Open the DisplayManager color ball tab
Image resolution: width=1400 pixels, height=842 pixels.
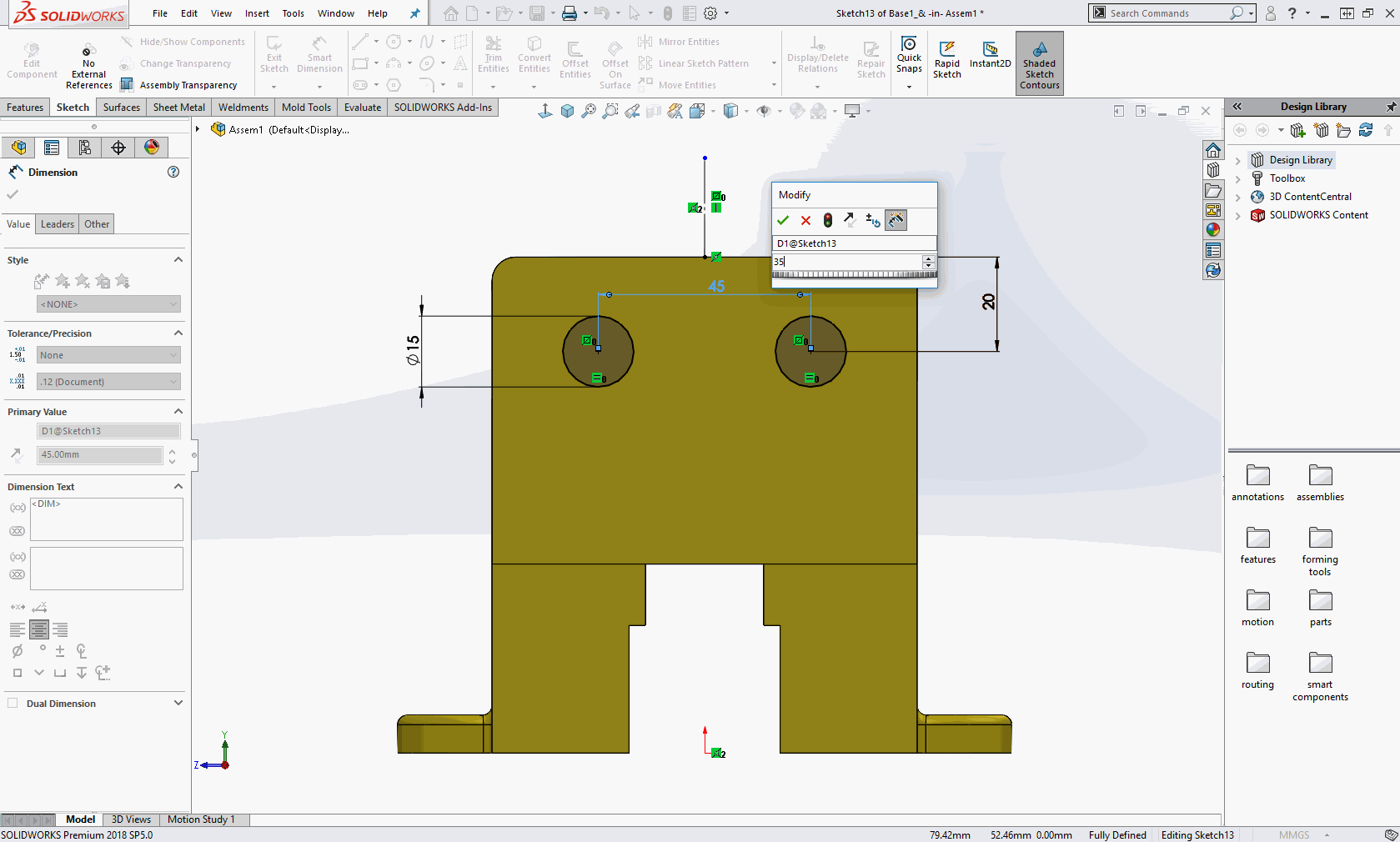pyautogui.click(x=152, y=148)
